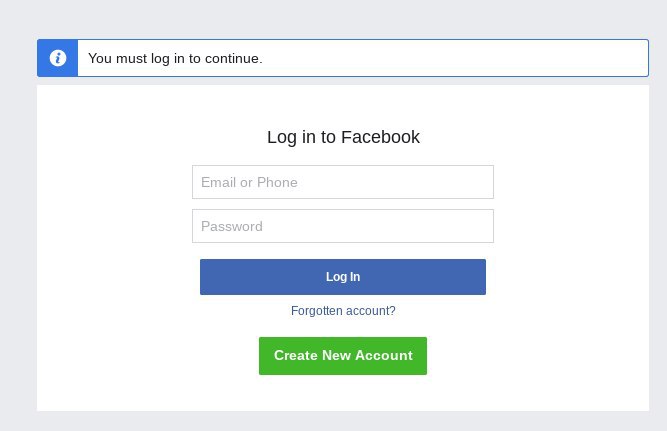Viewport: 667px width, 431px height.
Task: Focus the Email or Phone field
Action: (343, 182)
